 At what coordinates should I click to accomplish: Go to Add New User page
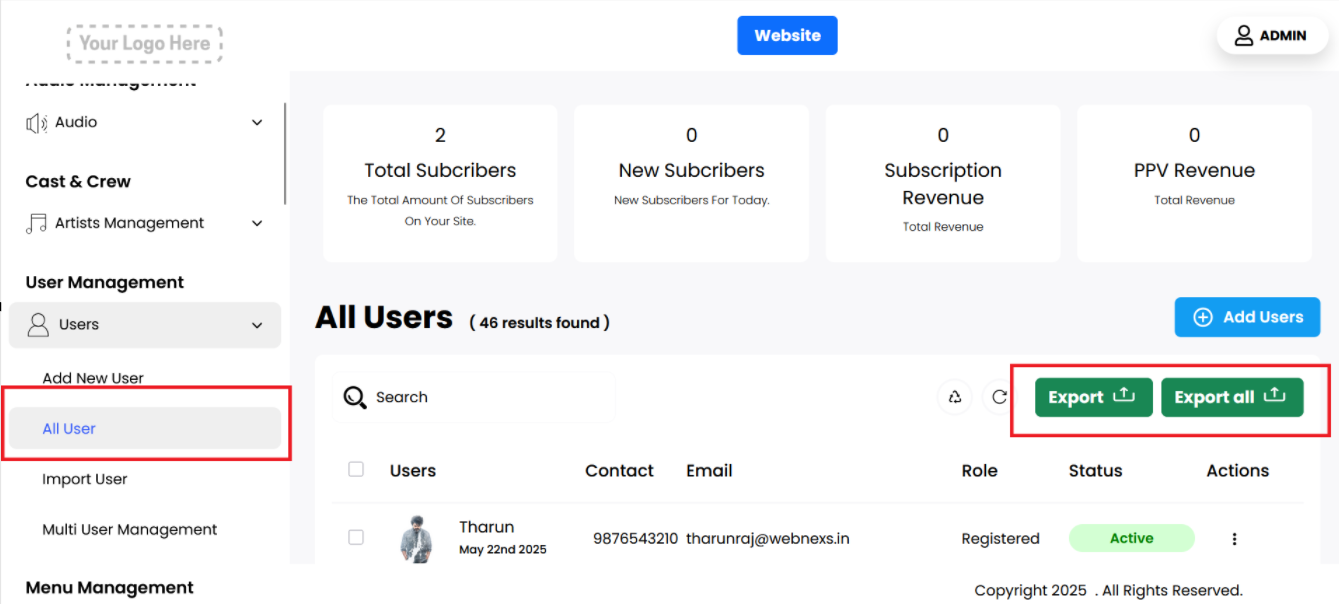tap(93, 378)
